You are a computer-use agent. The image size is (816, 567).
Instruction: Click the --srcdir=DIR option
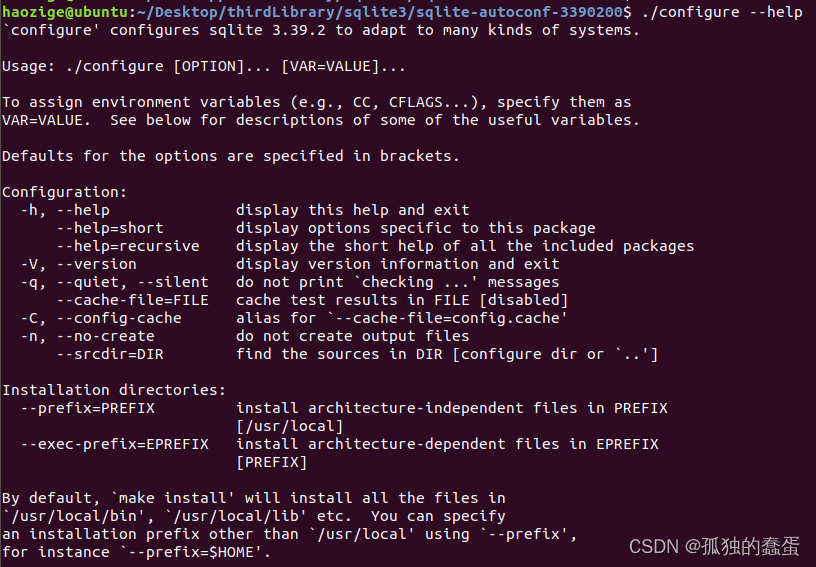click(x=110, y=354)
